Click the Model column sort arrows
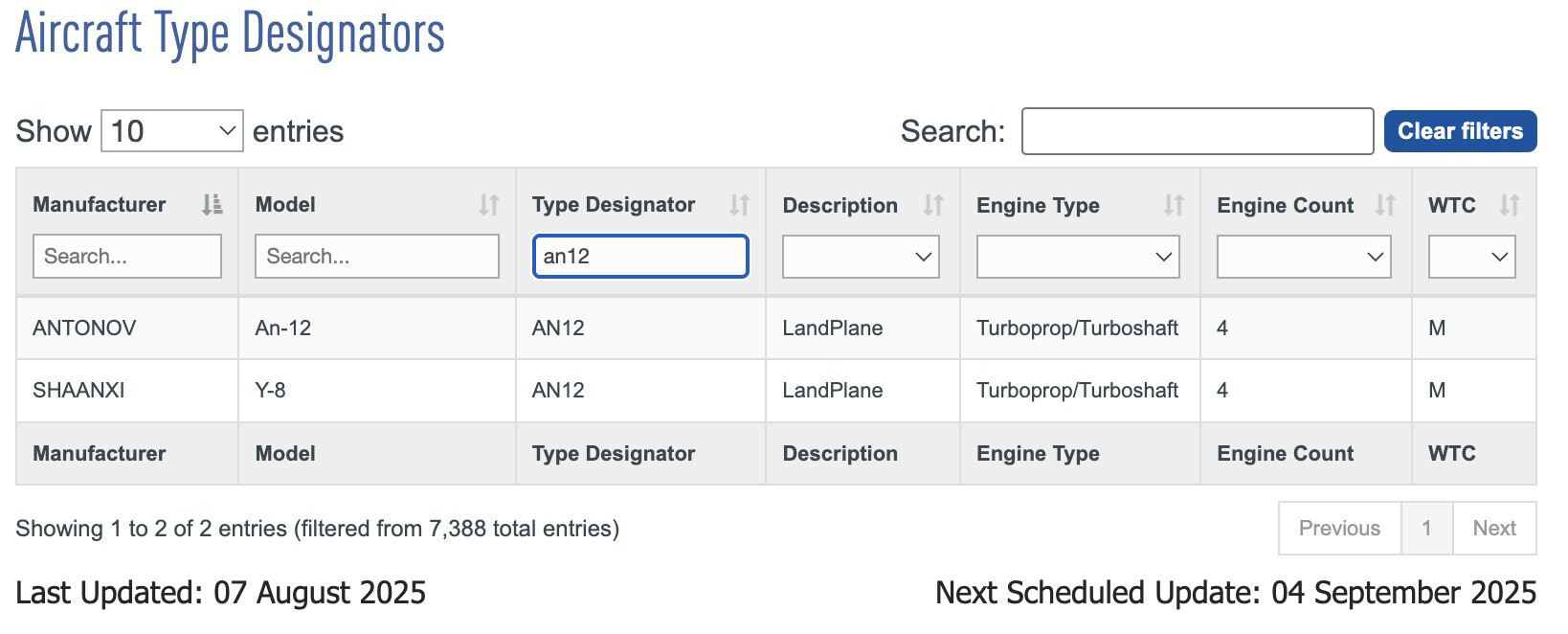This screenshot has height=634, width=1568. (488, 205)
